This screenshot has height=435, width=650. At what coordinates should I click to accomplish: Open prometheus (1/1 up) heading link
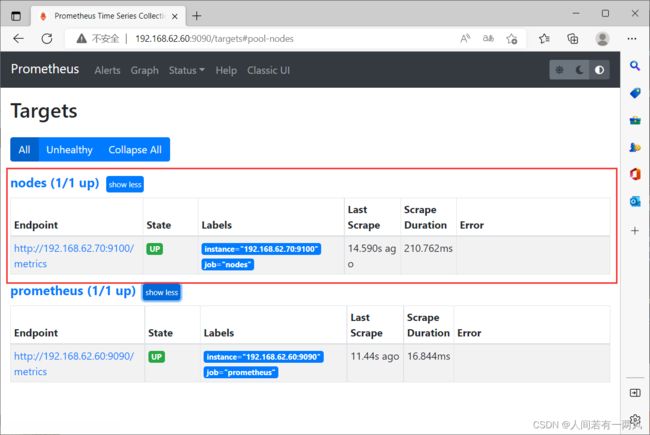click(x=73, y=291)
